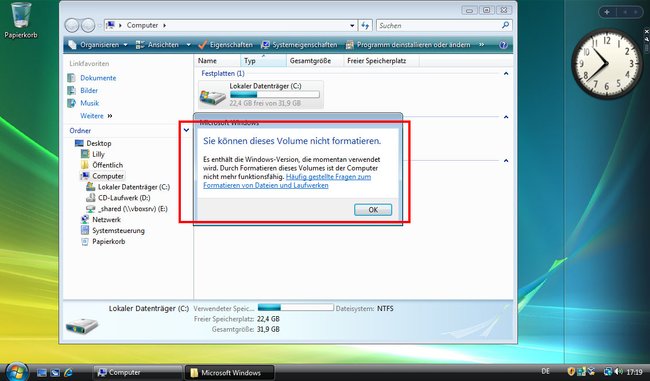Click the volume speaker tray icon
The width and height of the screenshot is (650, 381).
pos(619,372)
